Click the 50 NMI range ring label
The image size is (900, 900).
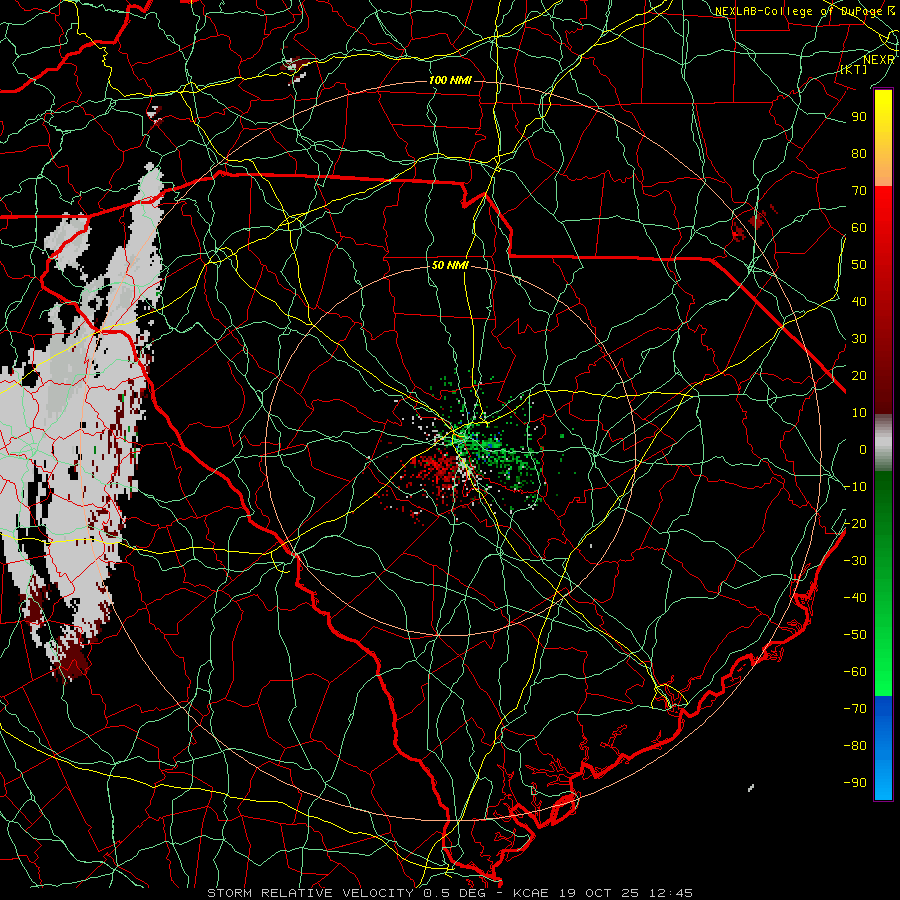(x=450, y=265)
